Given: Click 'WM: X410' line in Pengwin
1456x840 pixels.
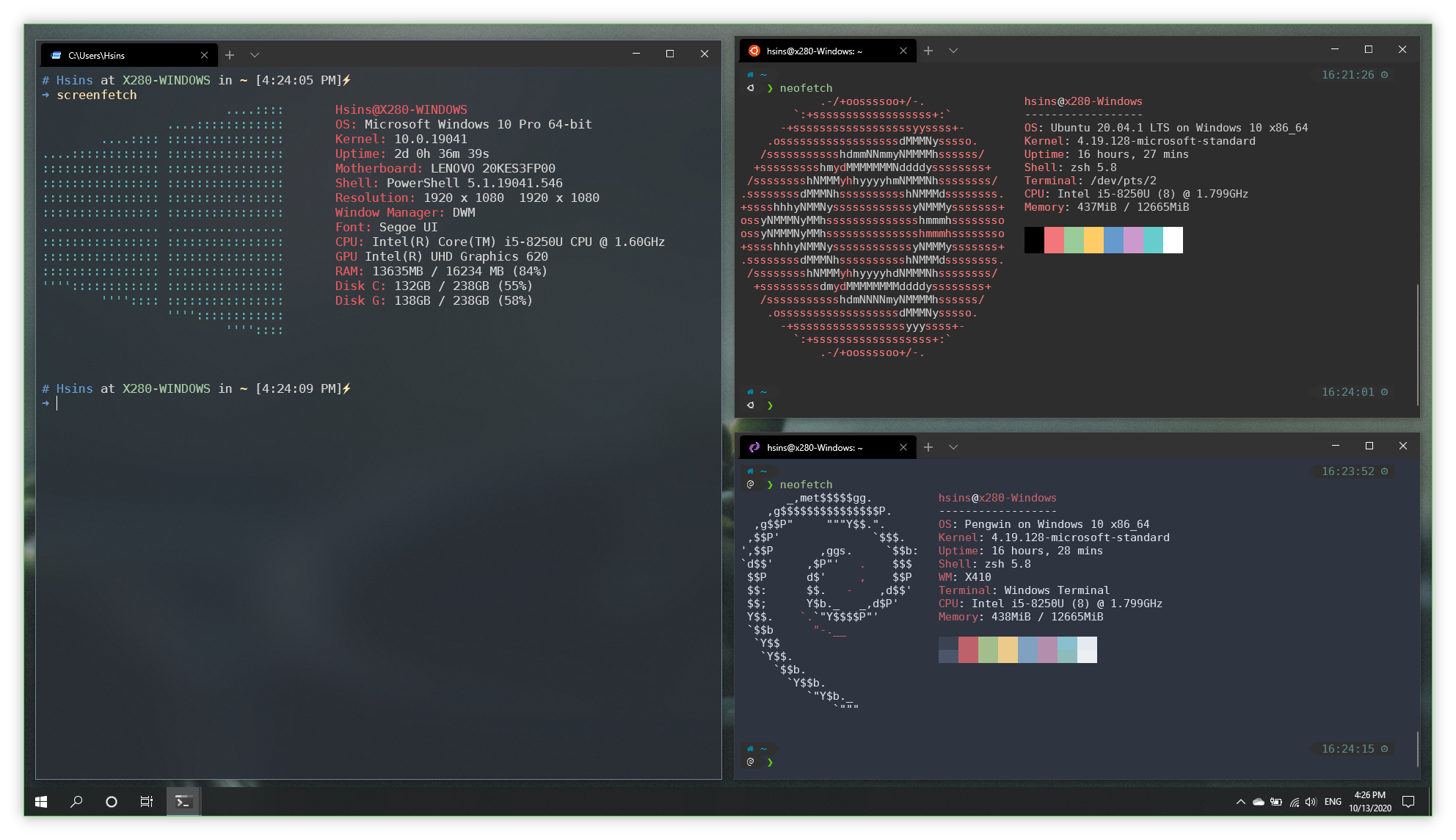Looking at the screenshot, I should click(x=964, y=577).
